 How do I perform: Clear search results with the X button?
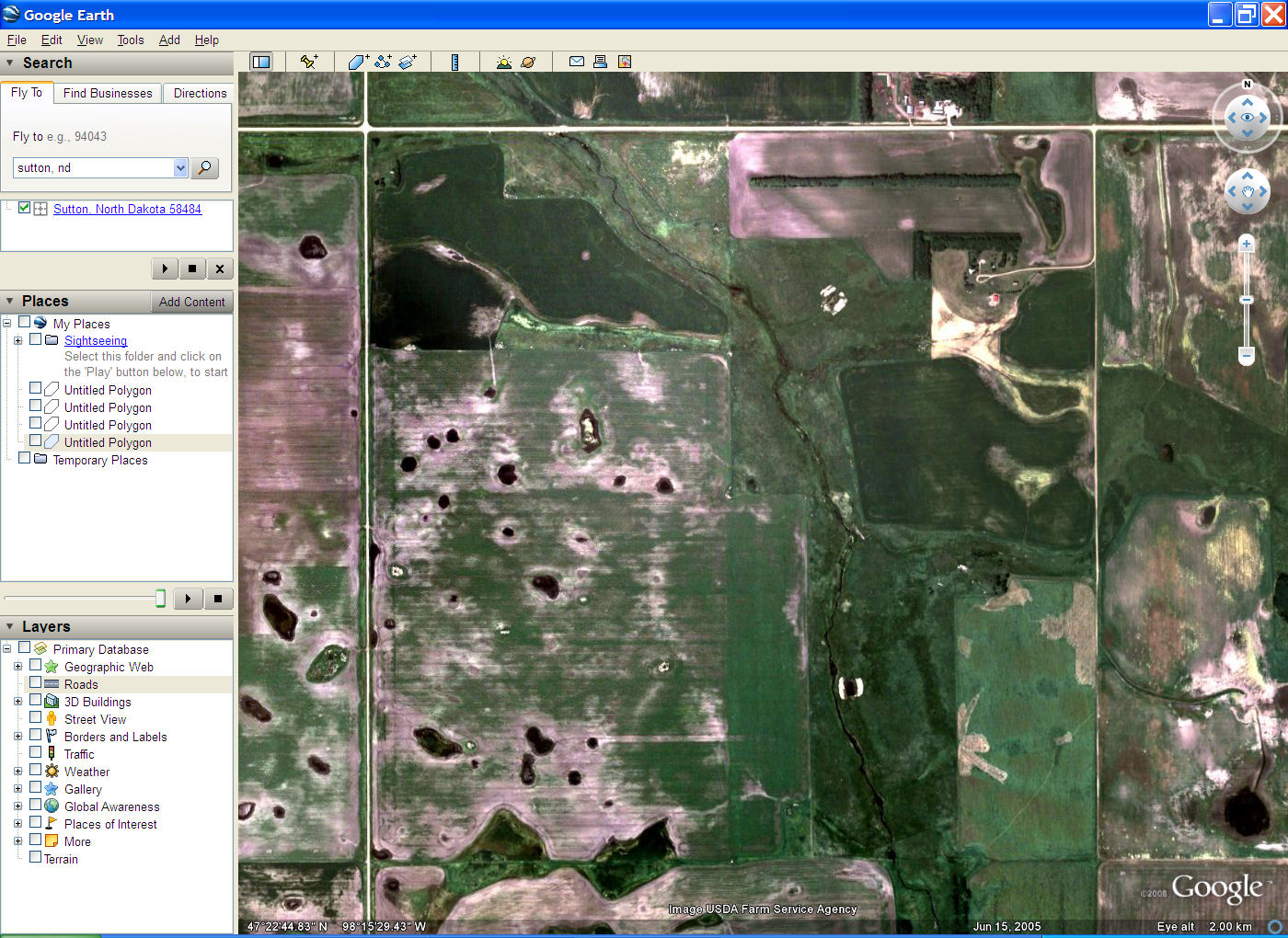point(220,269)
